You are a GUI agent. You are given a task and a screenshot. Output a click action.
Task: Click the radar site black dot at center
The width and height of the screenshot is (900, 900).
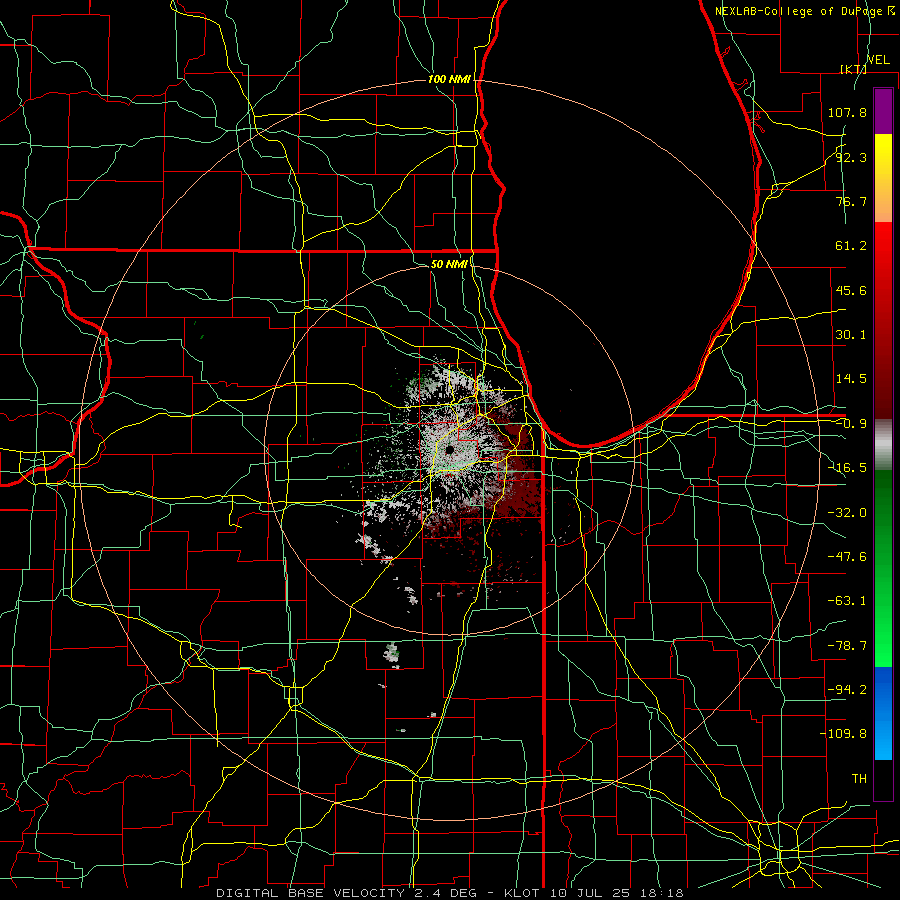(x=450, y=449)
